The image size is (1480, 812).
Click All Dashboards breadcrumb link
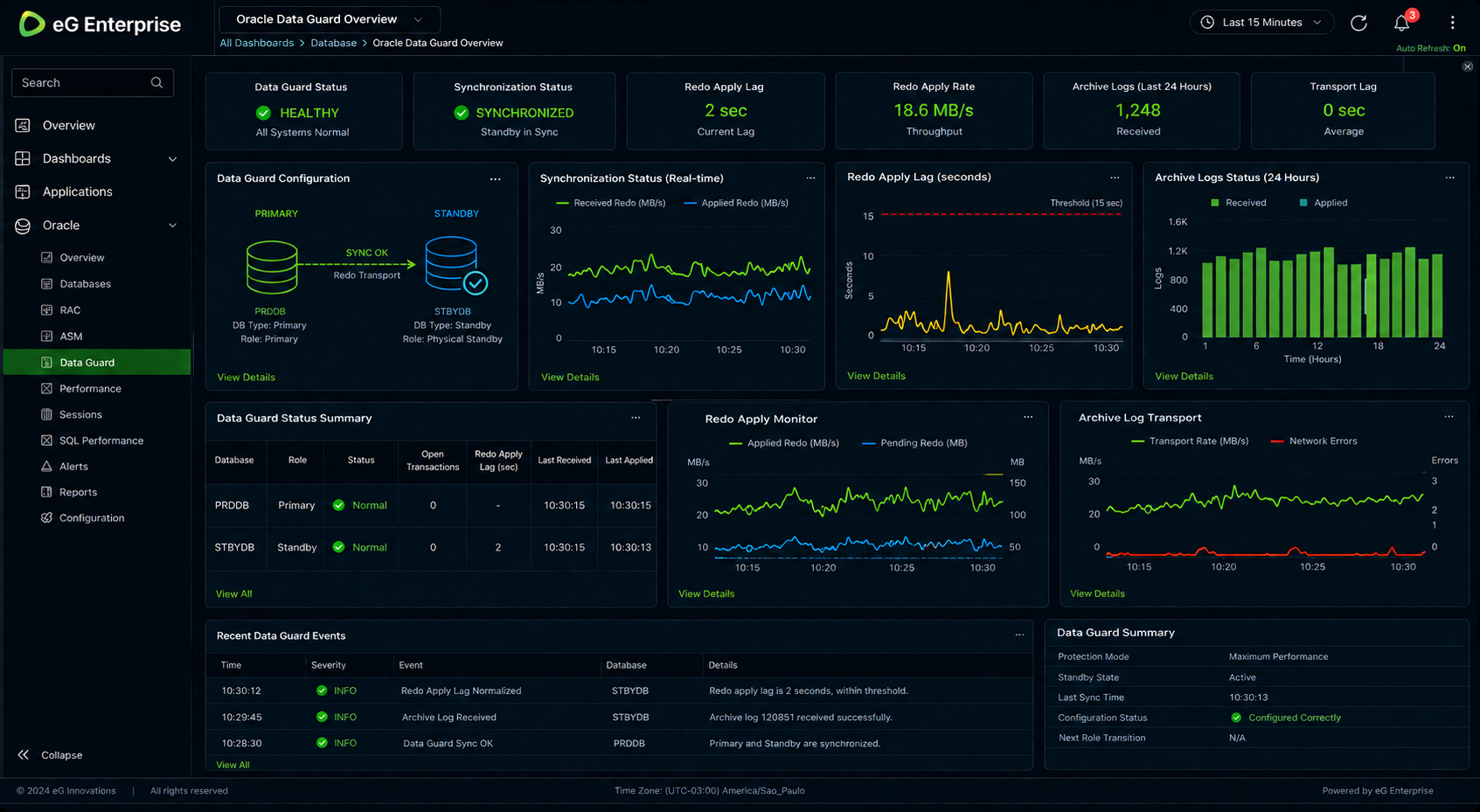[x=256, y=43]
